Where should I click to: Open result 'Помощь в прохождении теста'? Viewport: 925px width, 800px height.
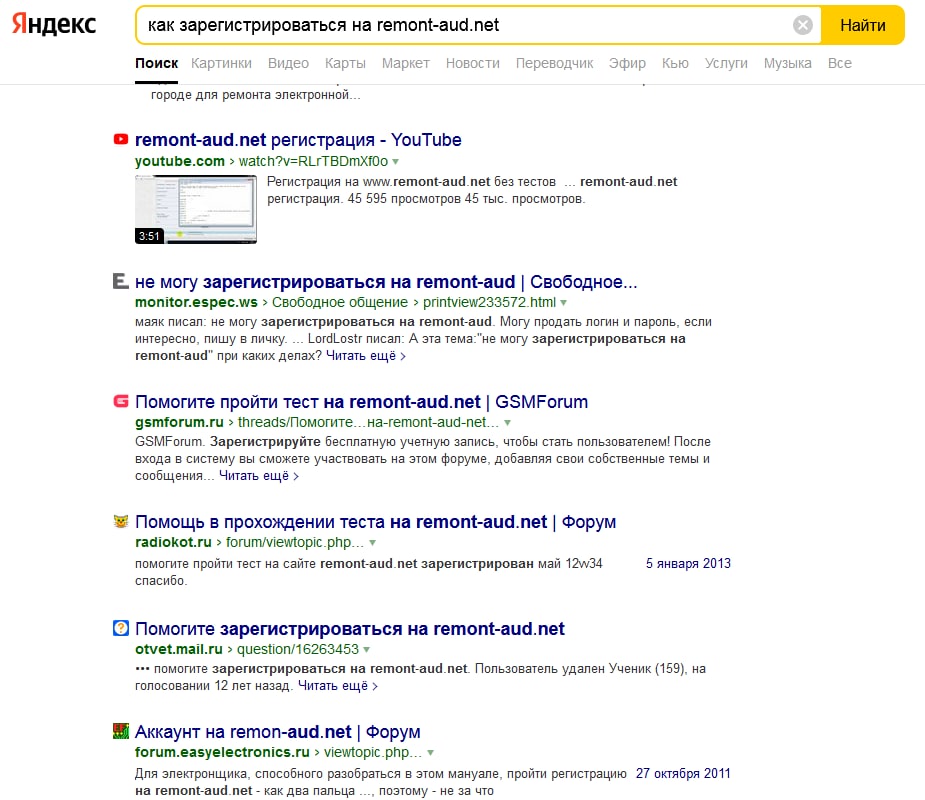pos(375,522)
